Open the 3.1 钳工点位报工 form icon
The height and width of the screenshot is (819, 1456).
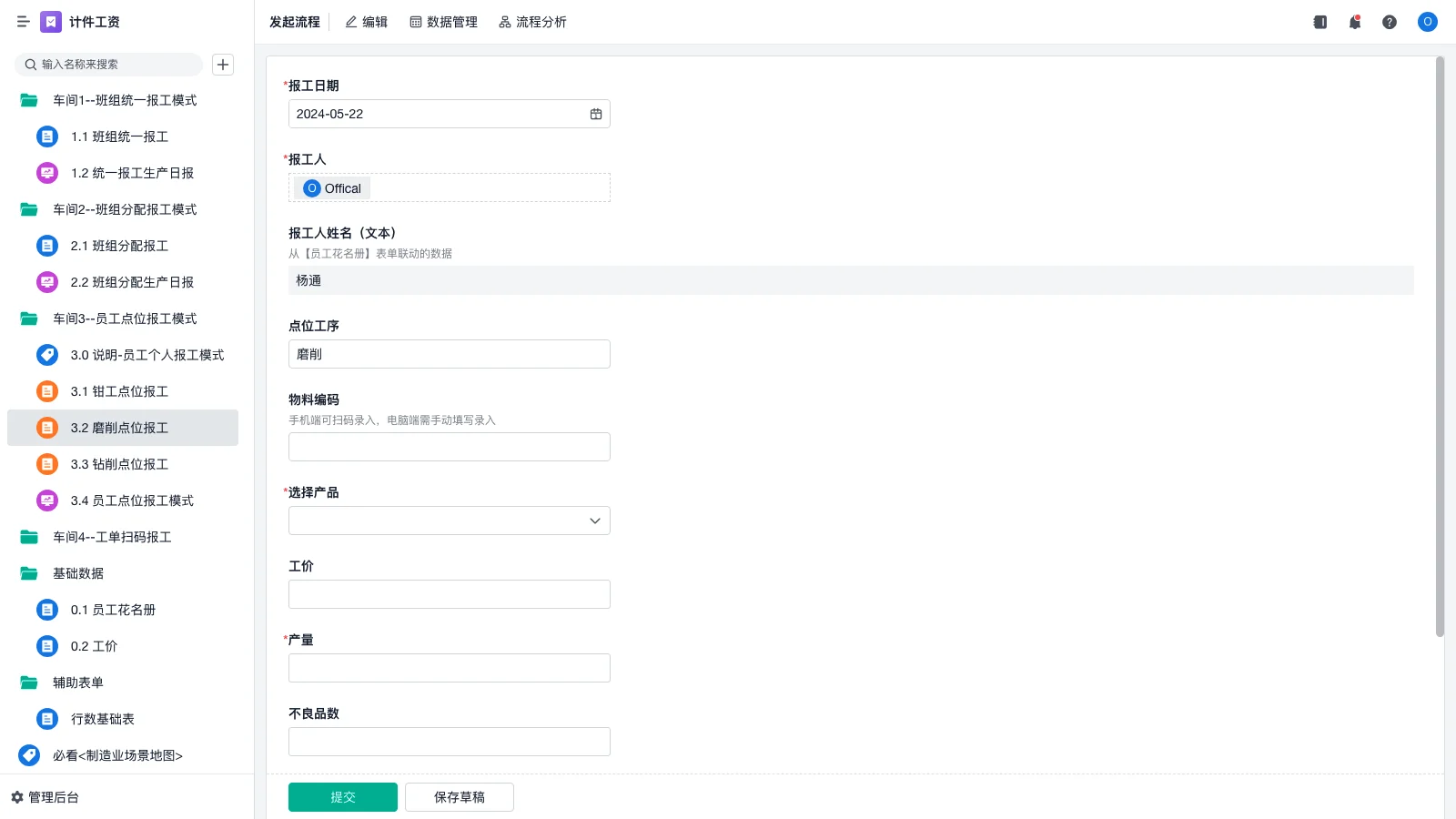(x=46, y=391)
